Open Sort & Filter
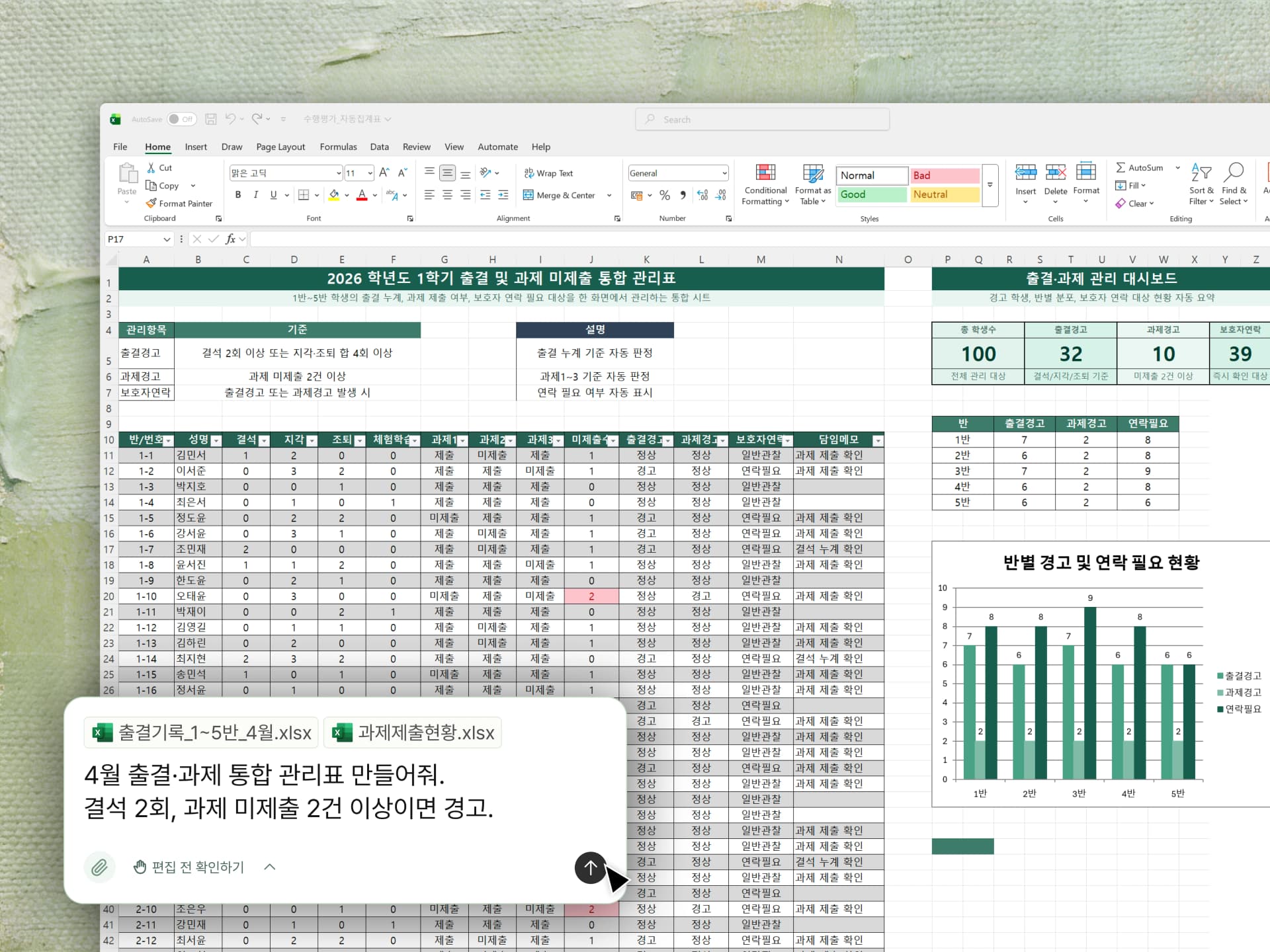 1201,184
